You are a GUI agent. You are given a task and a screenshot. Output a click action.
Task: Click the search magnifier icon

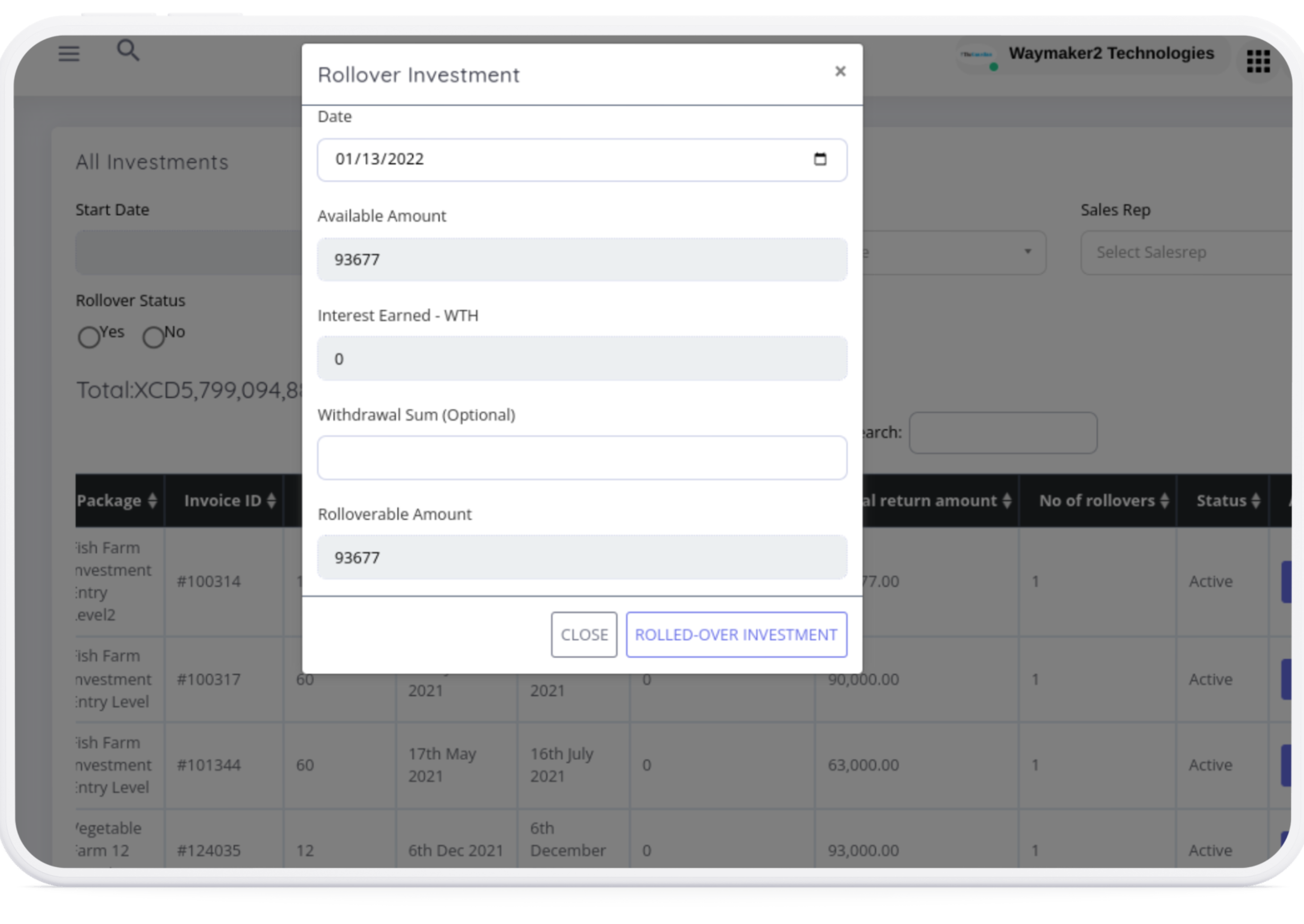128,51
